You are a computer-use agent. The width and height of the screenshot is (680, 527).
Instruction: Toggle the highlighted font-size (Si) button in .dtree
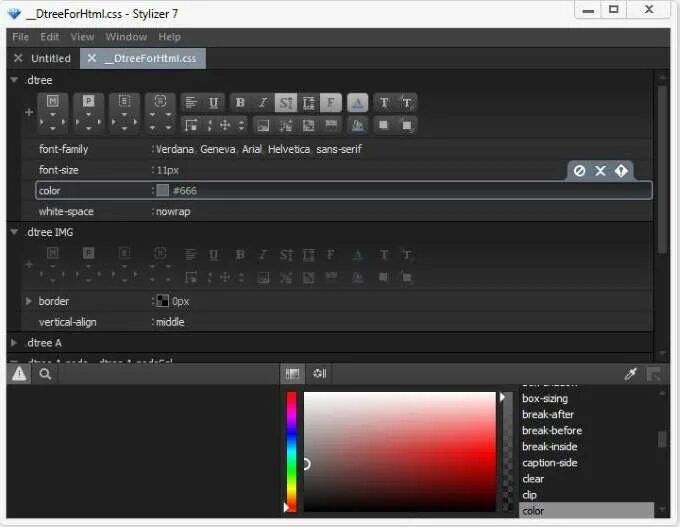(286, 103)
